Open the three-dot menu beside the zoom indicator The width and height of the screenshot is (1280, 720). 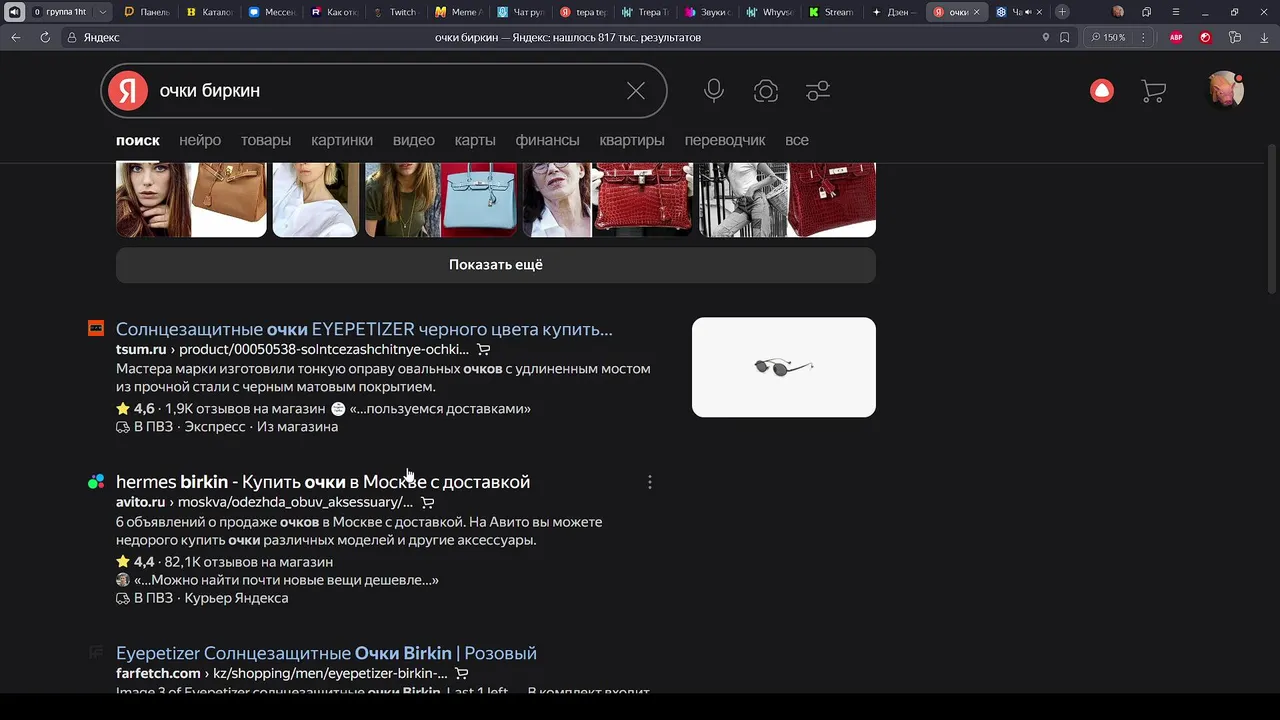pos(1143,37)
